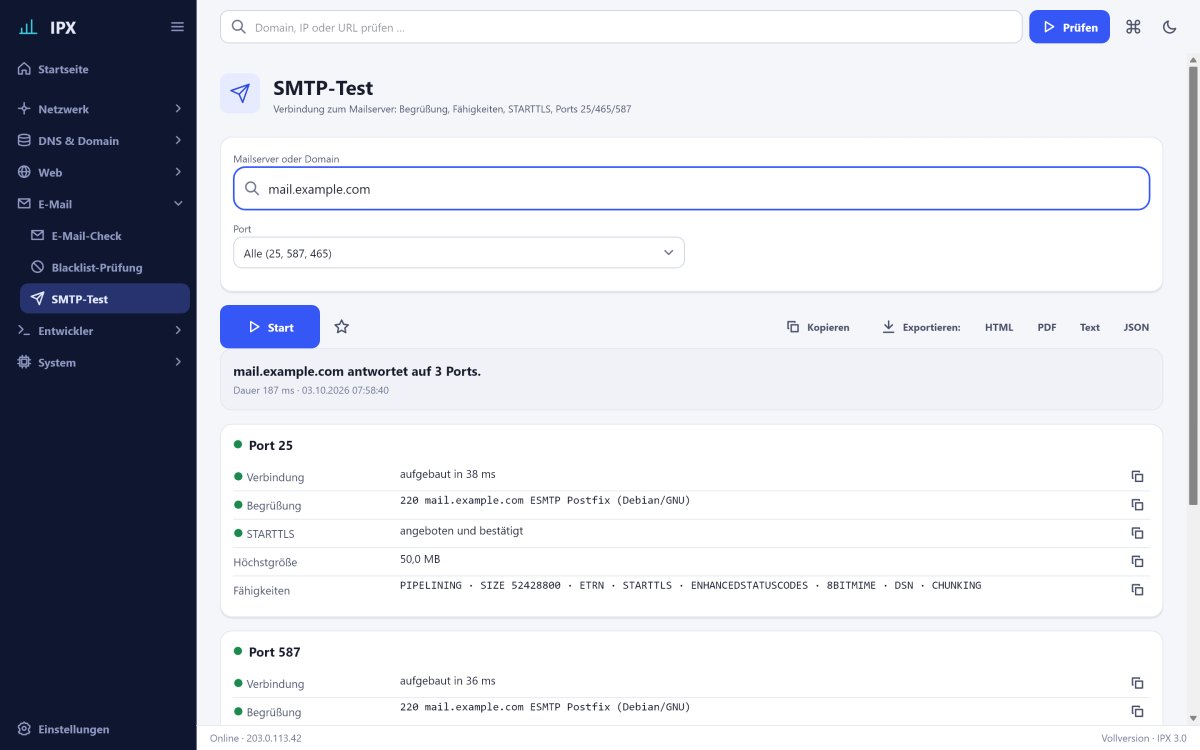Copy the Port 25 Begrüßung row
This screenshot has height=750, width=1200.
(1137, 505)
